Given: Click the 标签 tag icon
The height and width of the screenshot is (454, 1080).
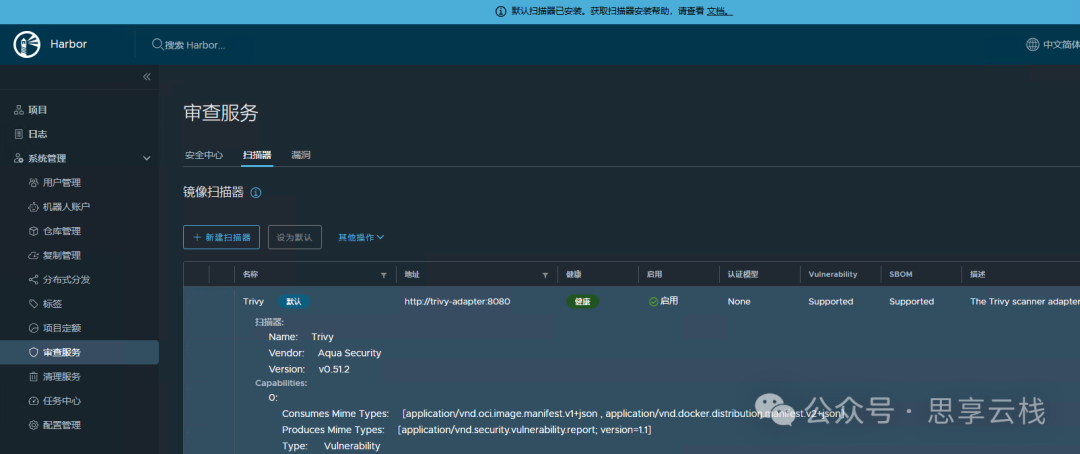Looking at the screenshot, I should [34, 304].
